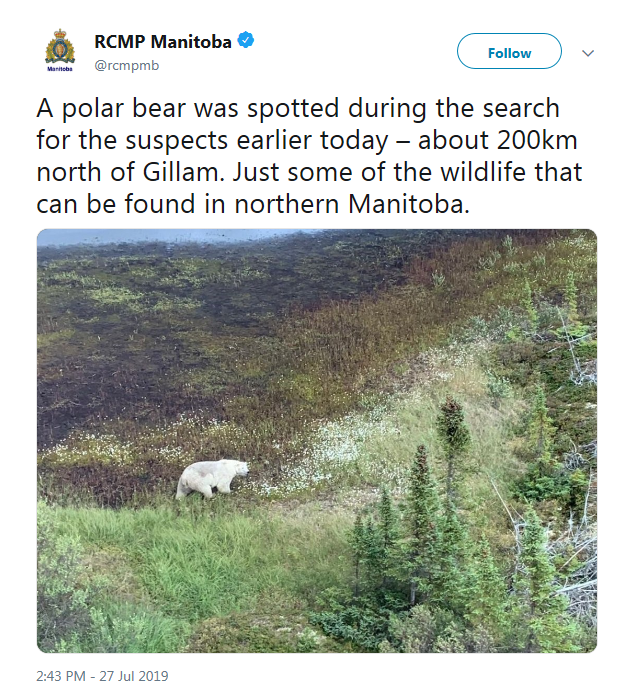Click the blue verified checkmark badge
Viewport: 634px width, 697px height.
[x=246, y=40]
